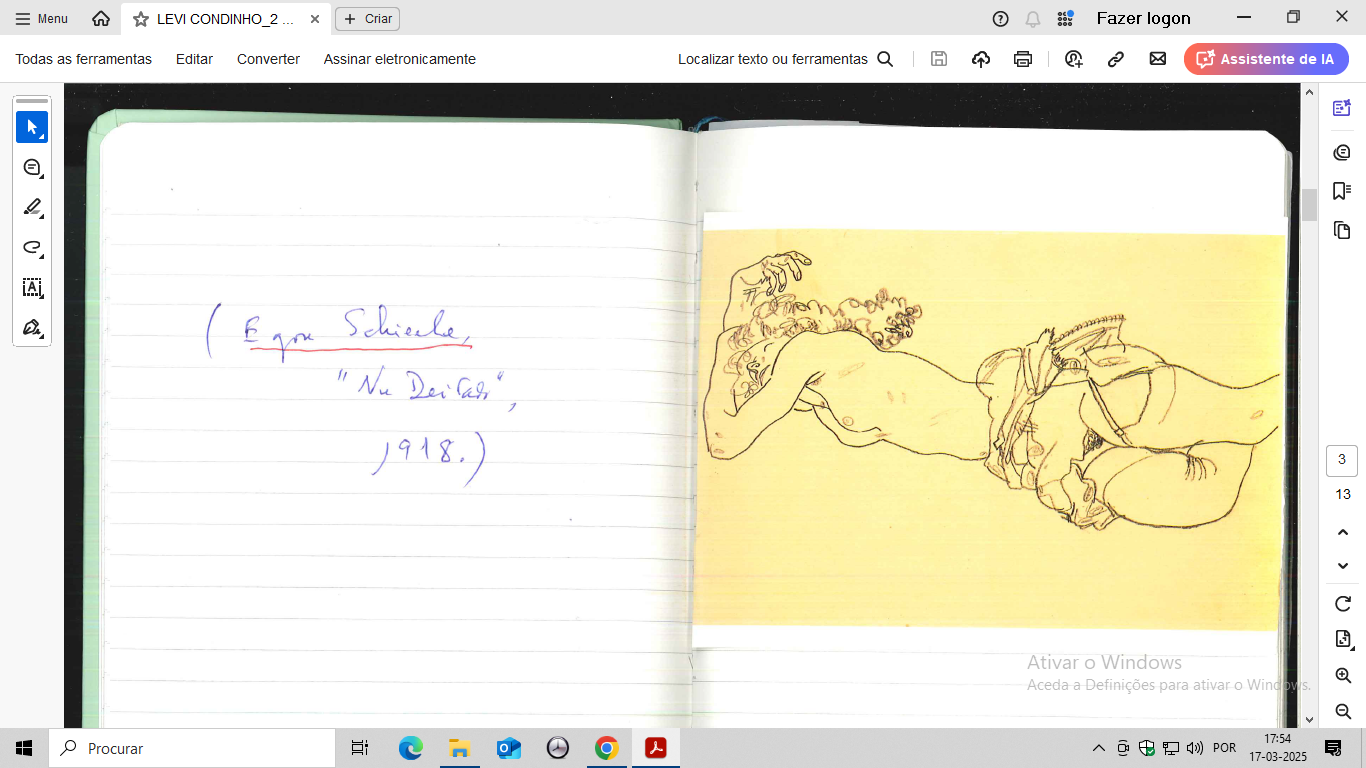Open the Menu hamburger button
The image size is (1366, 768).
(x=41, y=19)
